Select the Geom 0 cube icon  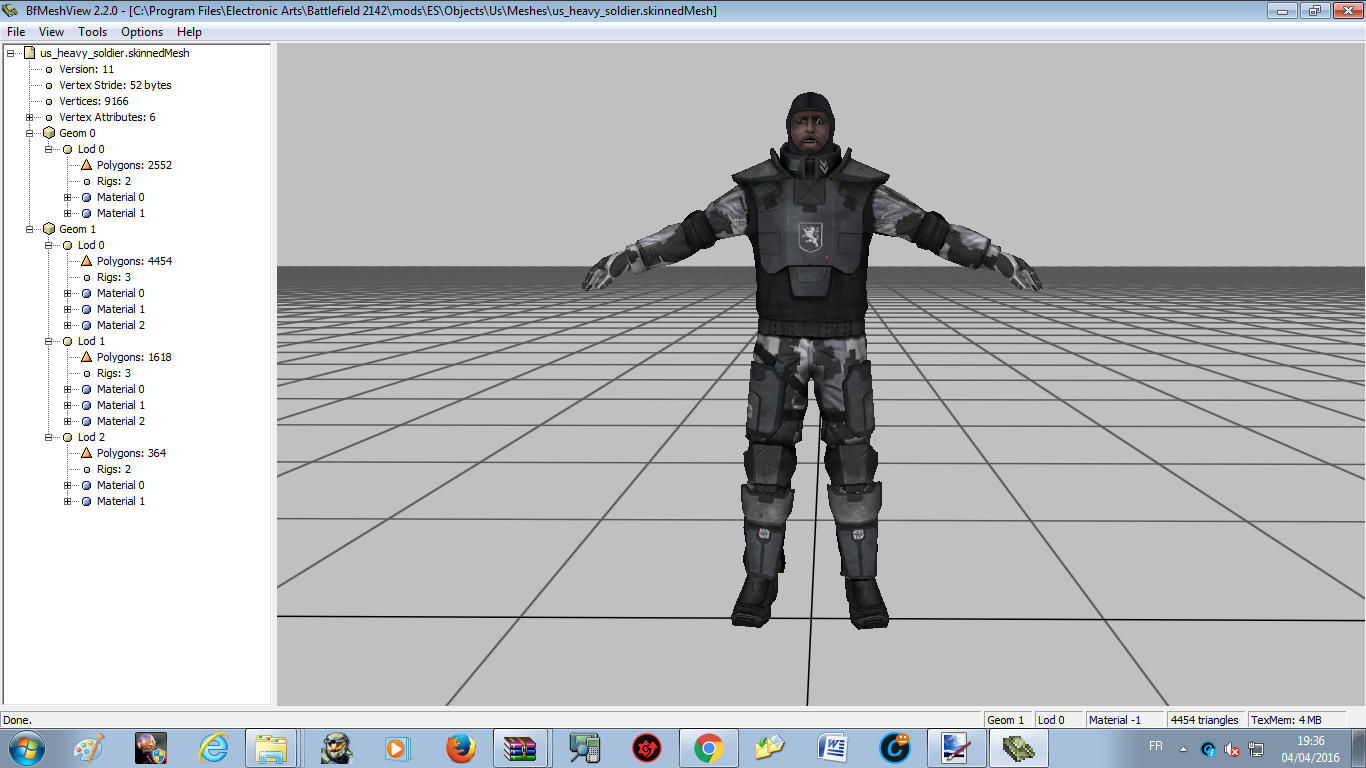pyautogui.click(x=48, y=133)
